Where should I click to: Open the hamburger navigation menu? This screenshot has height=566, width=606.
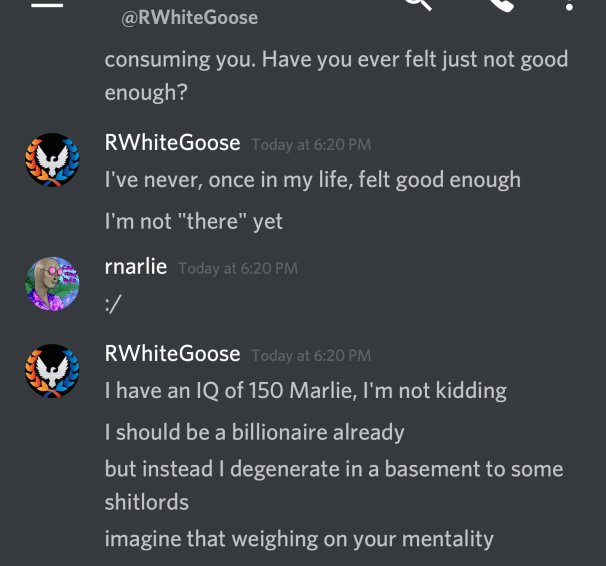click(x=47, y=5)
